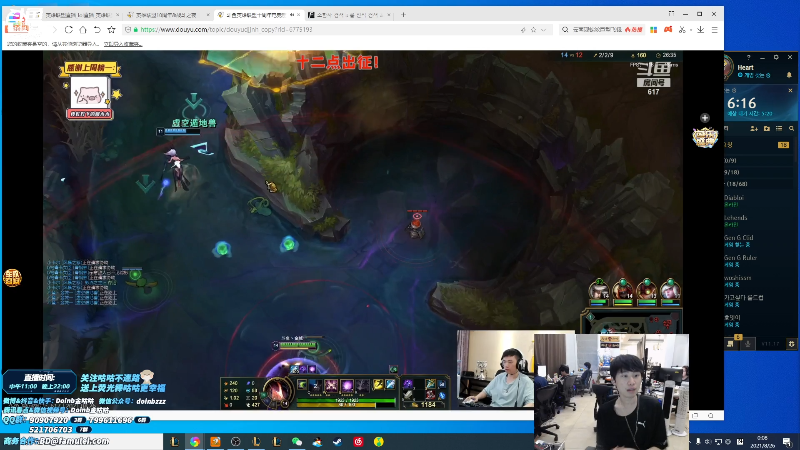Viewport: 800px width, 450px height.
Task: Click the yellow summoner spell icon
Action: [x=378, y=385]
